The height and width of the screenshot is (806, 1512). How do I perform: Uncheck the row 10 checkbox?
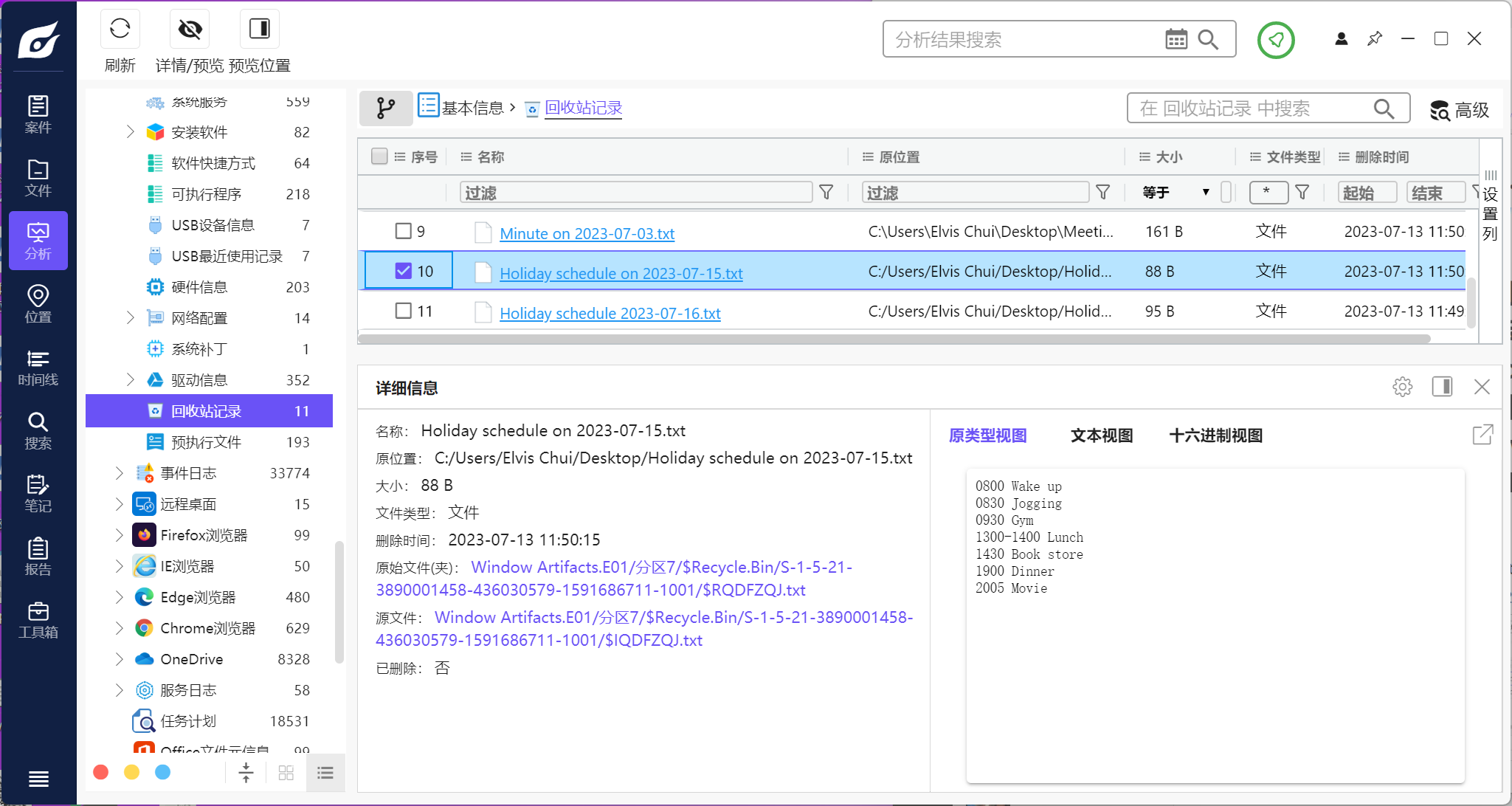(403, 271)
